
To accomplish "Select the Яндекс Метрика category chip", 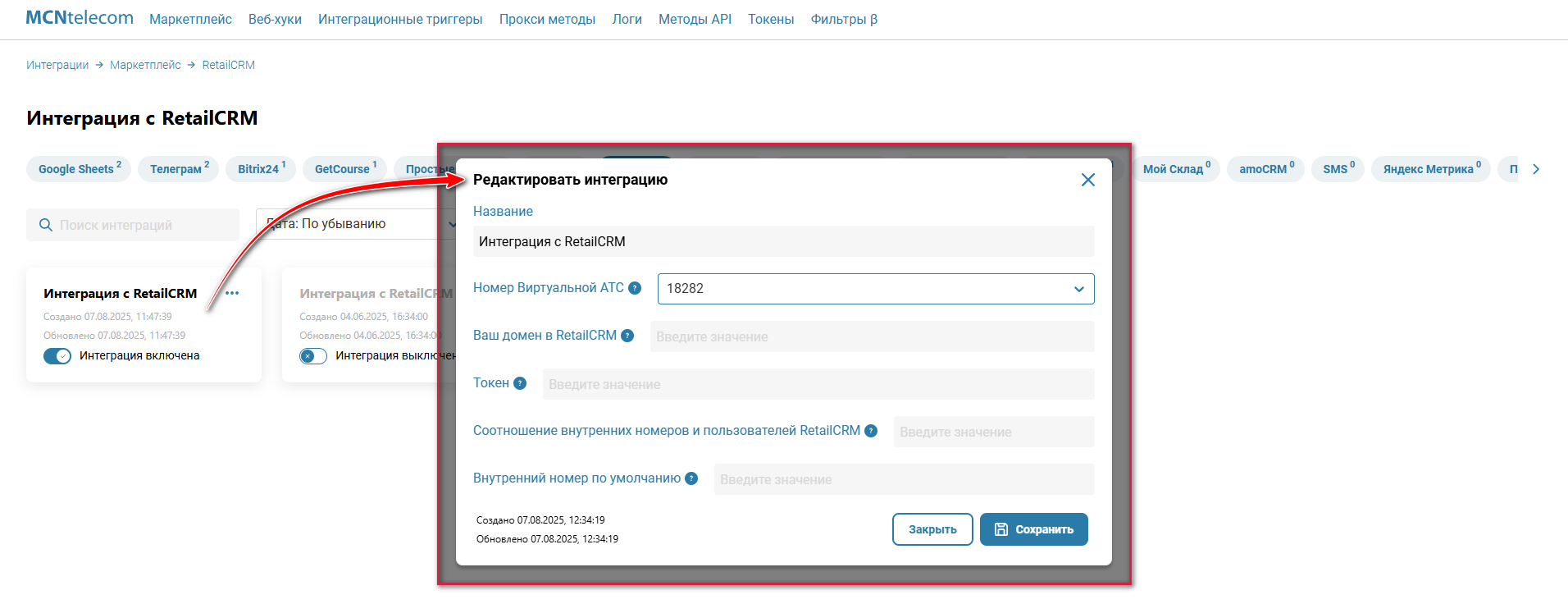I will click(x=1431, y=169).
